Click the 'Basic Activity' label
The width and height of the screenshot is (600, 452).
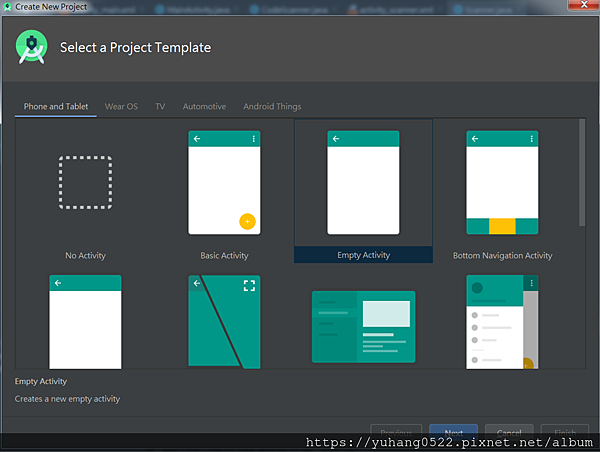224,256
